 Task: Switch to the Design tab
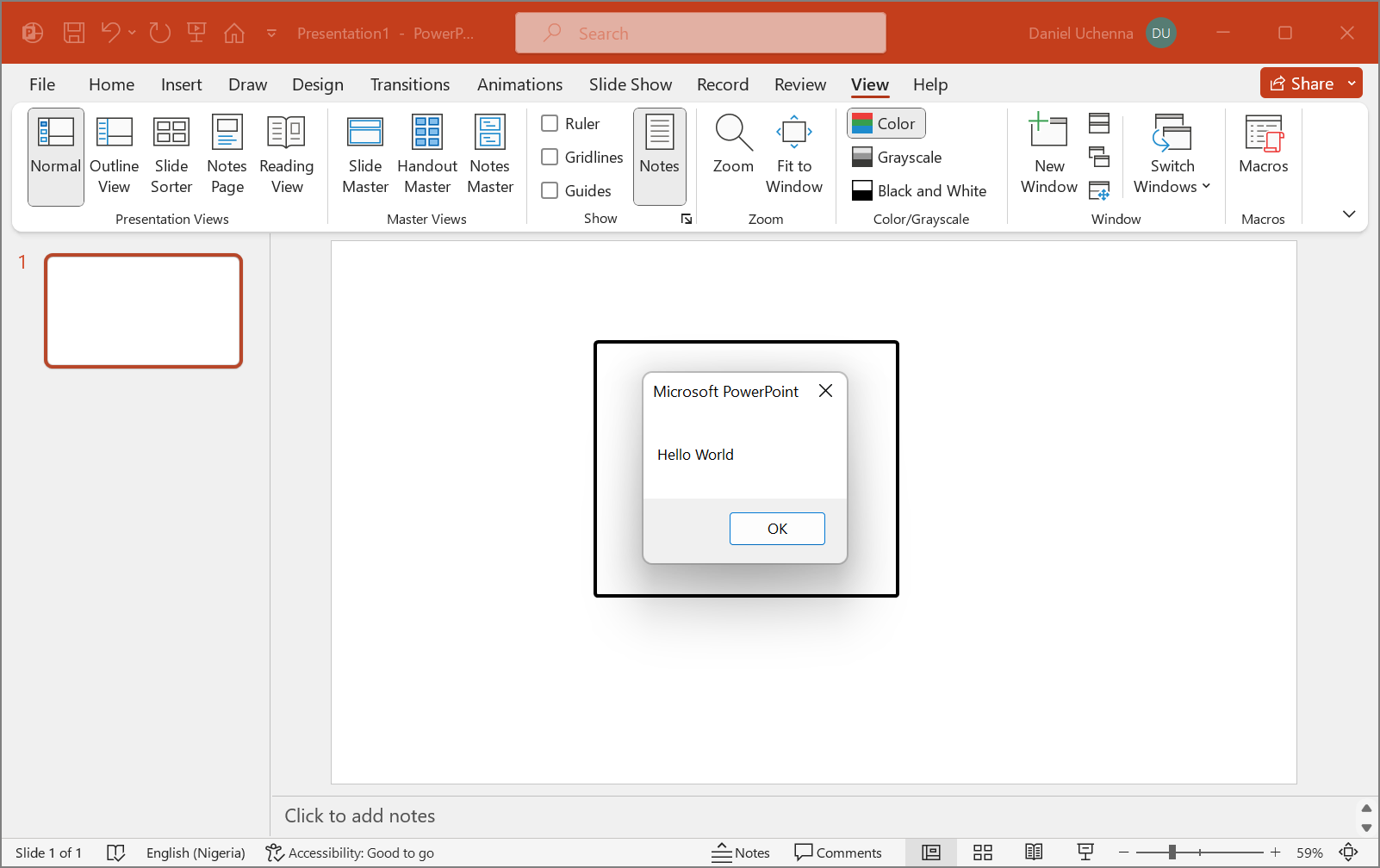(317, 84)
